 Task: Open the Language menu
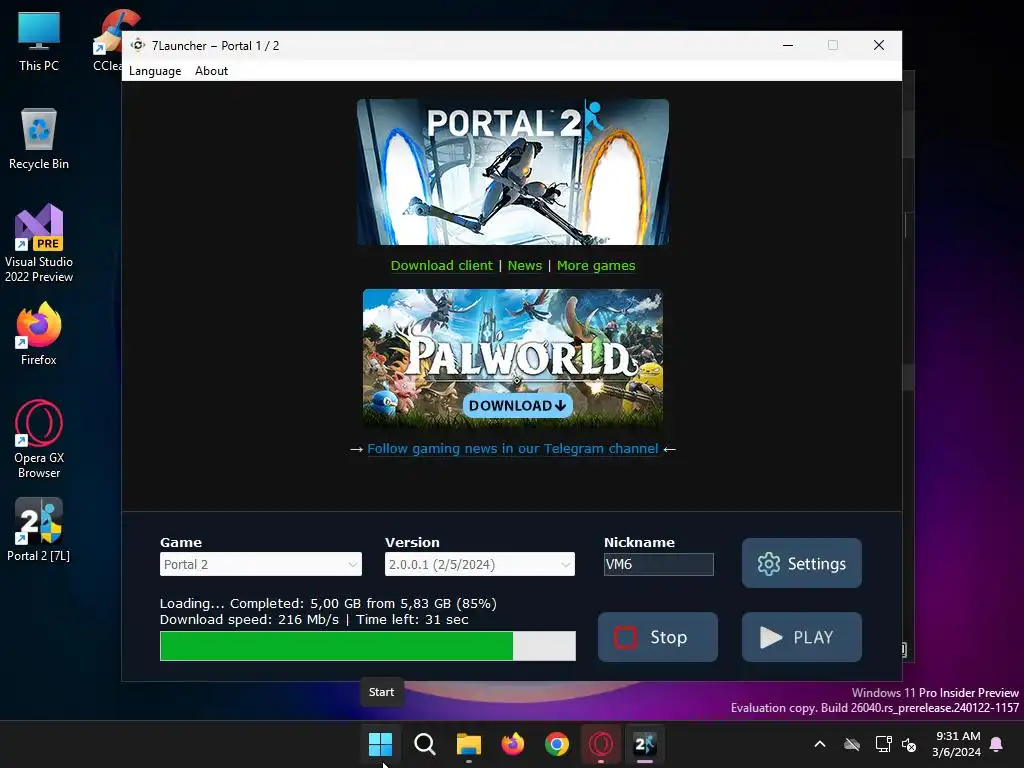point(155,71)
